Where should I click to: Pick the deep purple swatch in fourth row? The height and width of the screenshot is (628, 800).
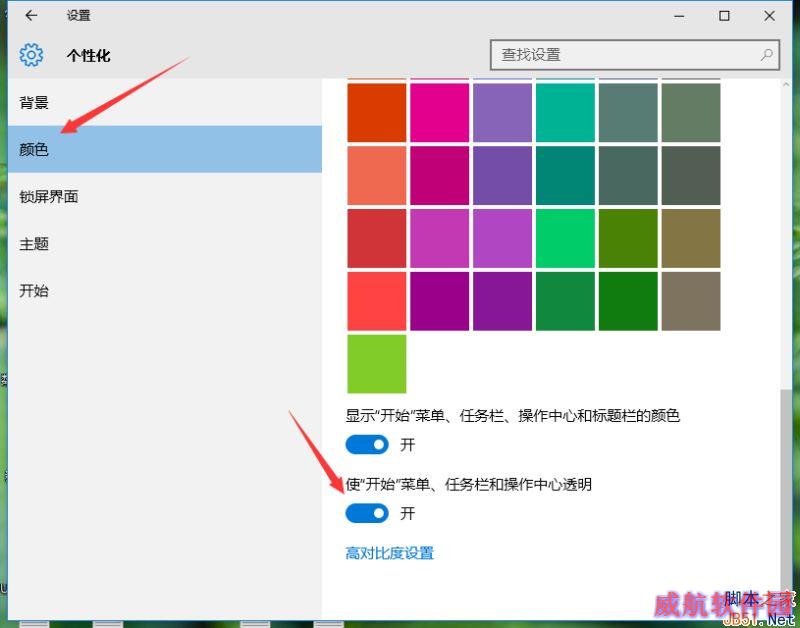(502, 301)
